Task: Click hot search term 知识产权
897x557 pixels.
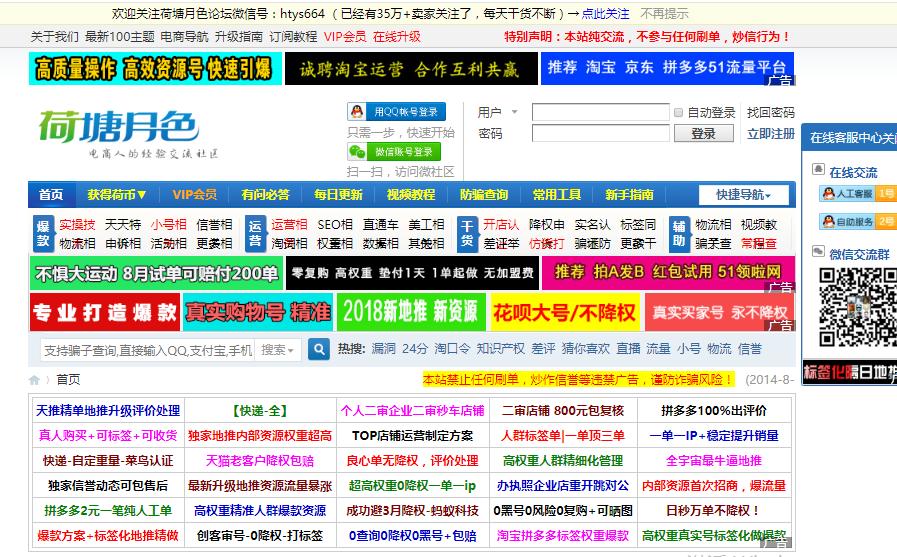Action: 501,349
